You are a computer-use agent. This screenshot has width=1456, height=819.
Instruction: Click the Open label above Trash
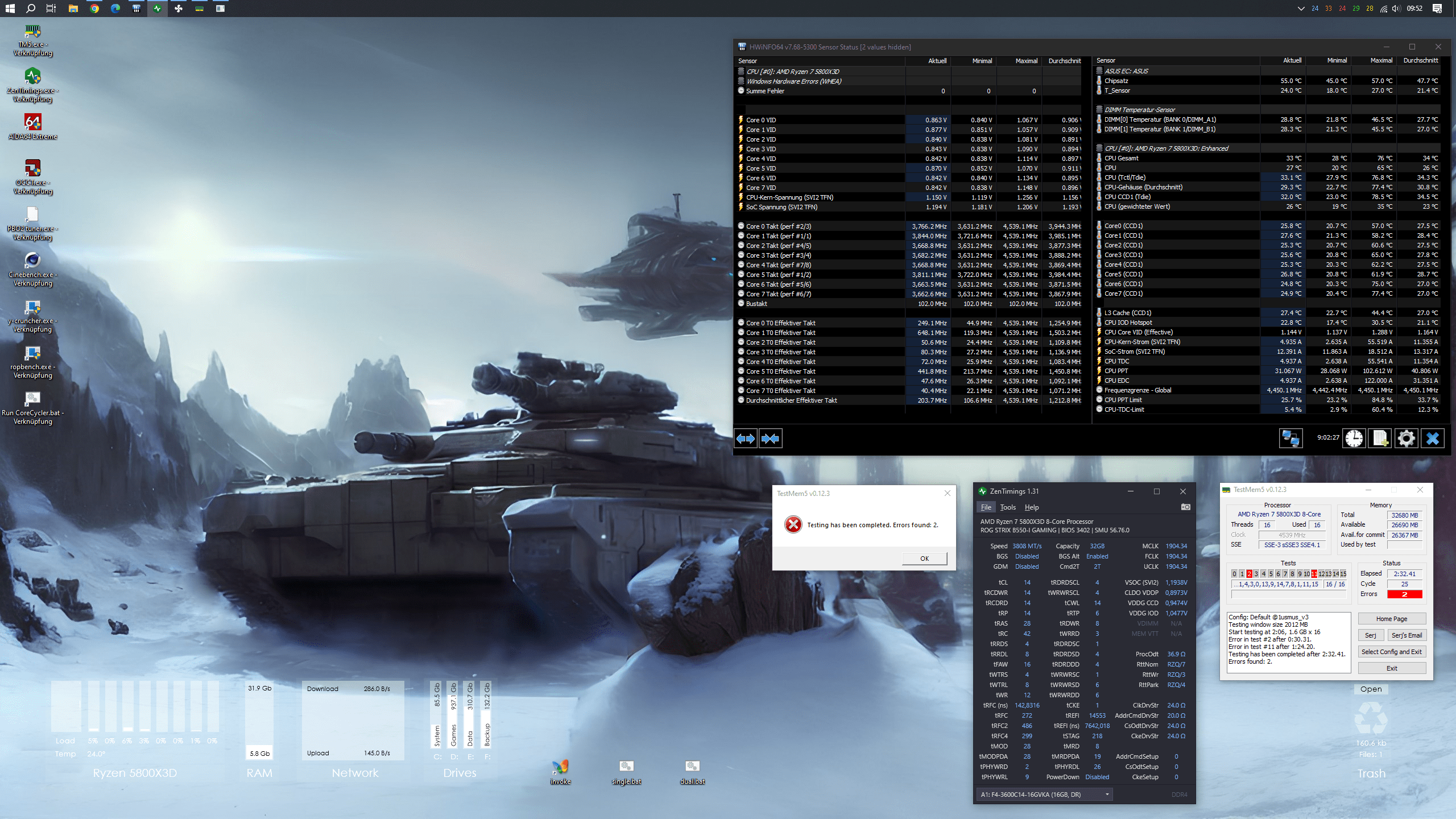coord(1371,689)
